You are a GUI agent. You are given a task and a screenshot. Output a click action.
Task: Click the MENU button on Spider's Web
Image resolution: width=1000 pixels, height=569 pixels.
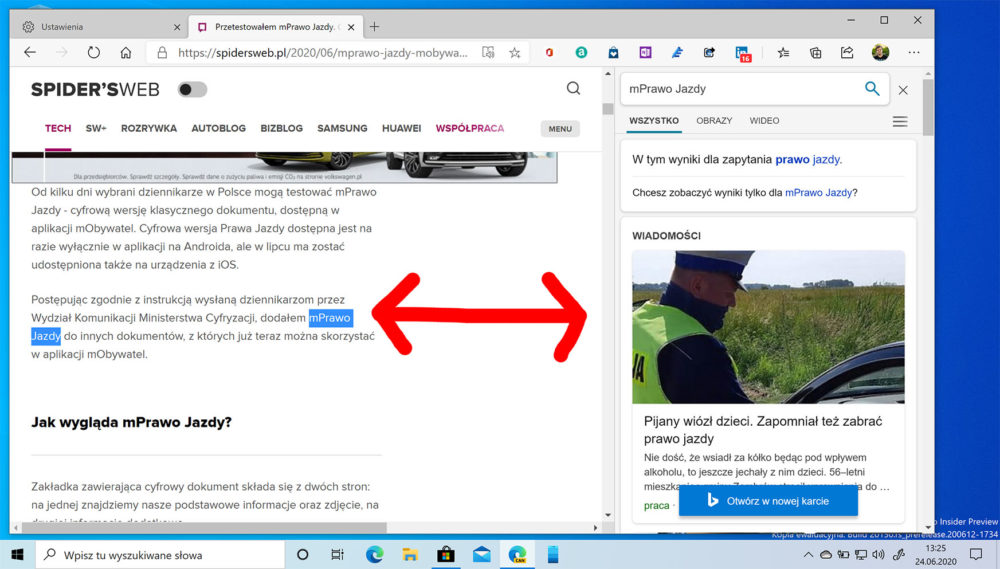pos(560,129)
